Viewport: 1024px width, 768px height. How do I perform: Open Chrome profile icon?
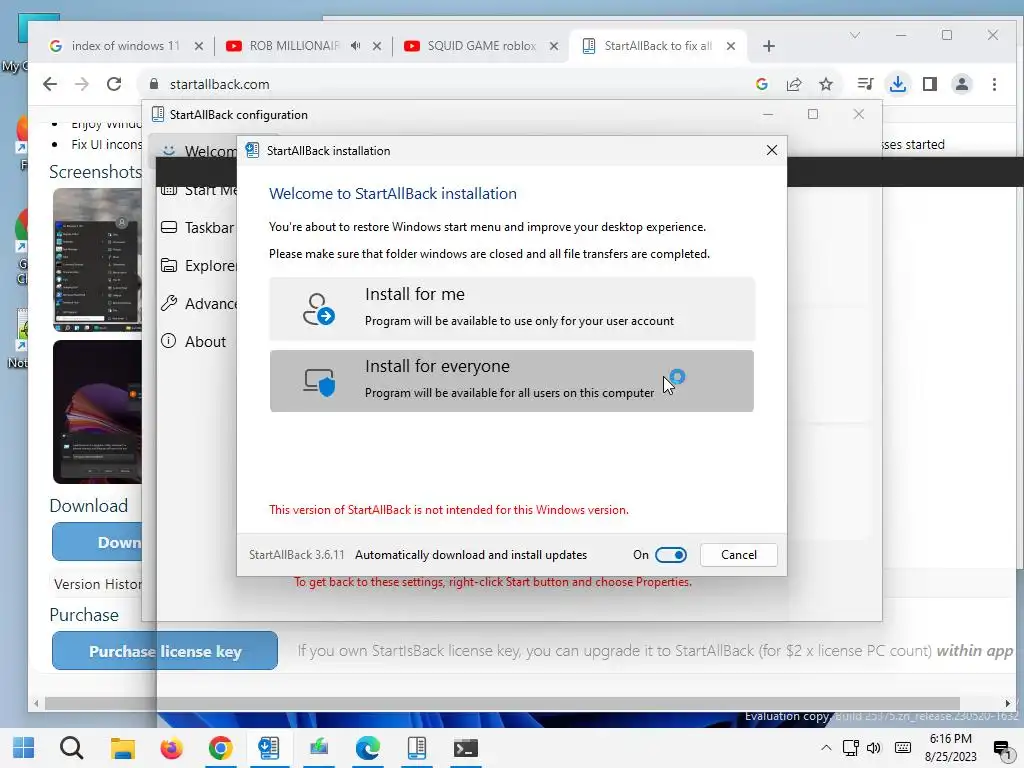tap(962, 84)
